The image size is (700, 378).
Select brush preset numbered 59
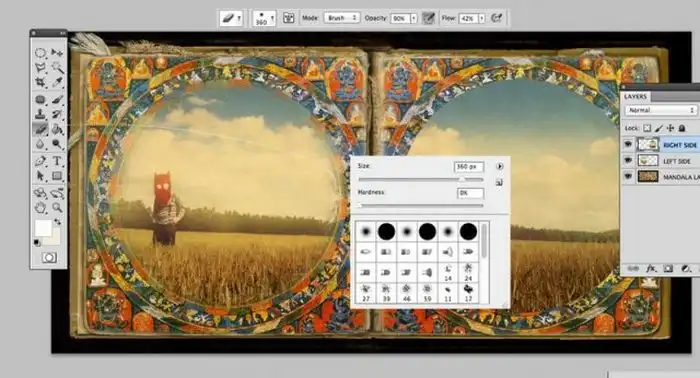click(427, 293)
